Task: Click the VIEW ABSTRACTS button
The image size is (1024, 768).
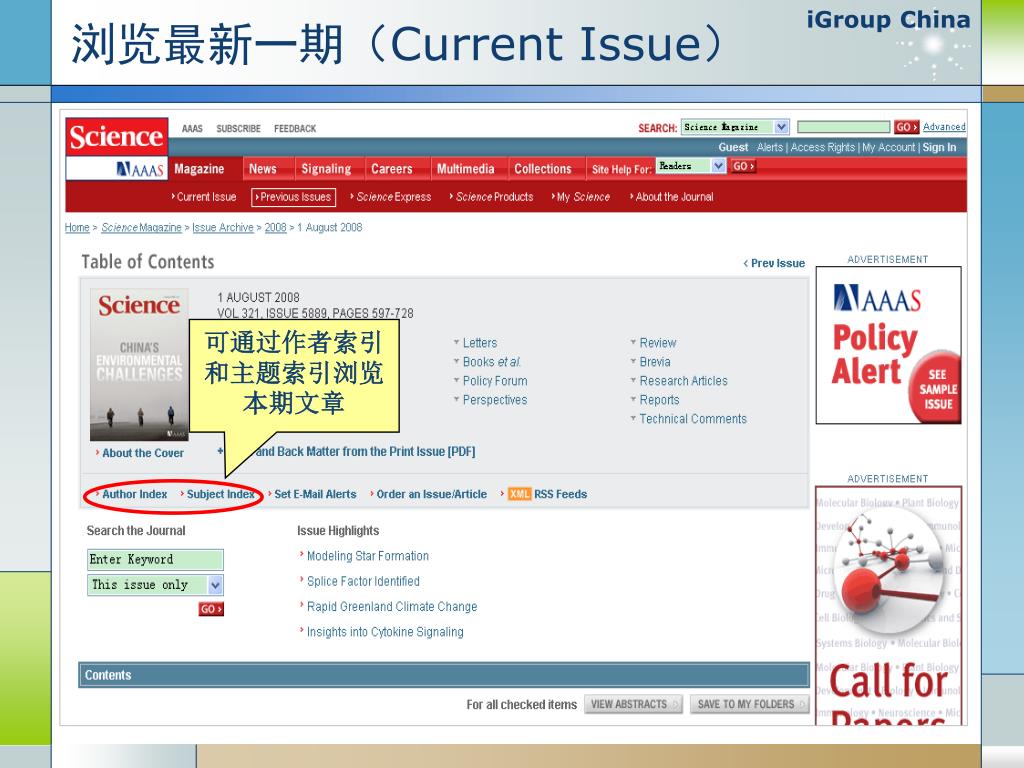Action: click(633, 704)
